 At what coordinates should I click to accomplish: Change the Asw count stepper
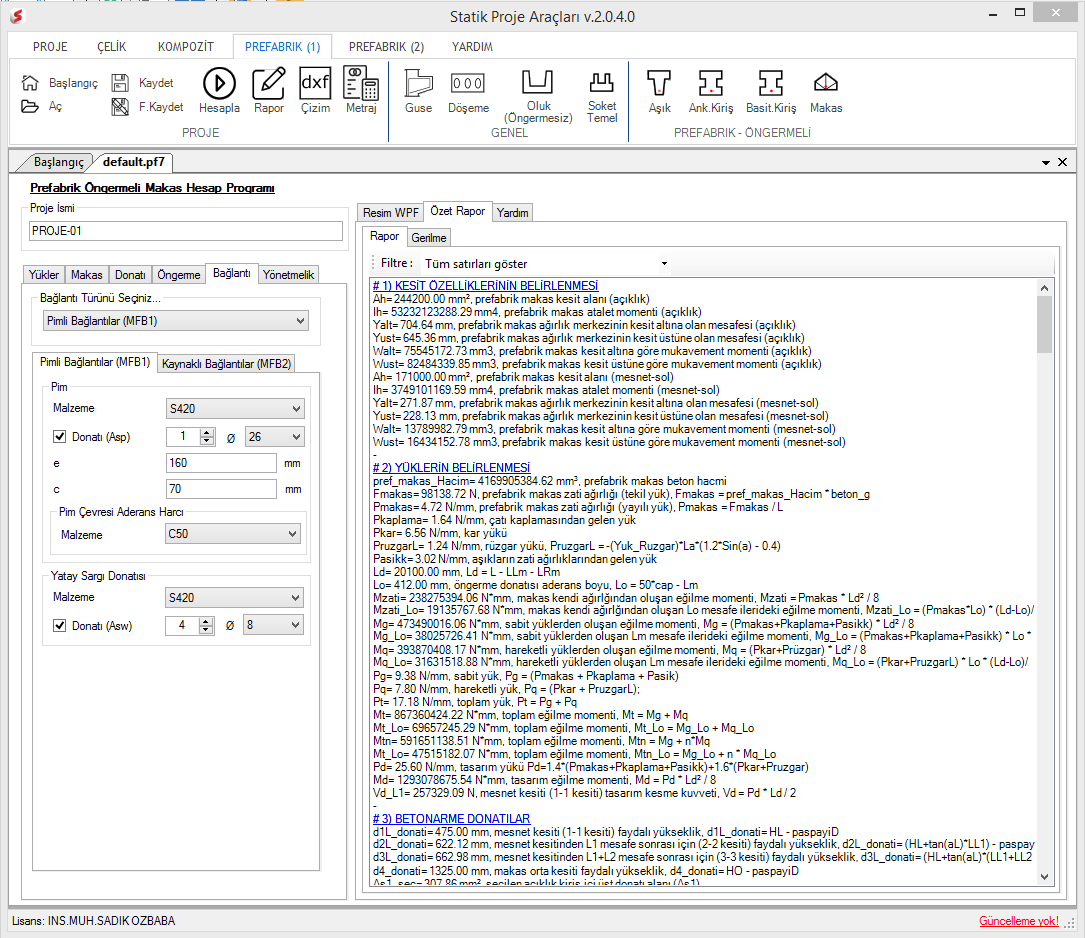coord(206,625)
